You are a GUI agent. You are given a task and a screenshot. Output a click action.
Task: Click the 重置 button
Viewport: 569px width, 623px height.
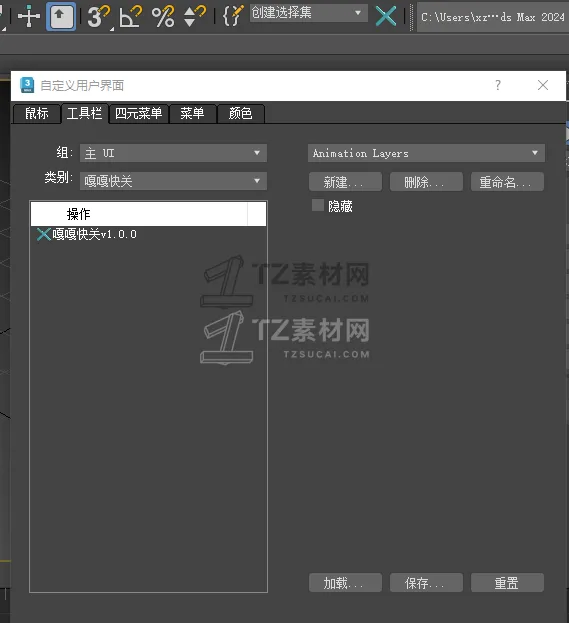tap(507, 583)
